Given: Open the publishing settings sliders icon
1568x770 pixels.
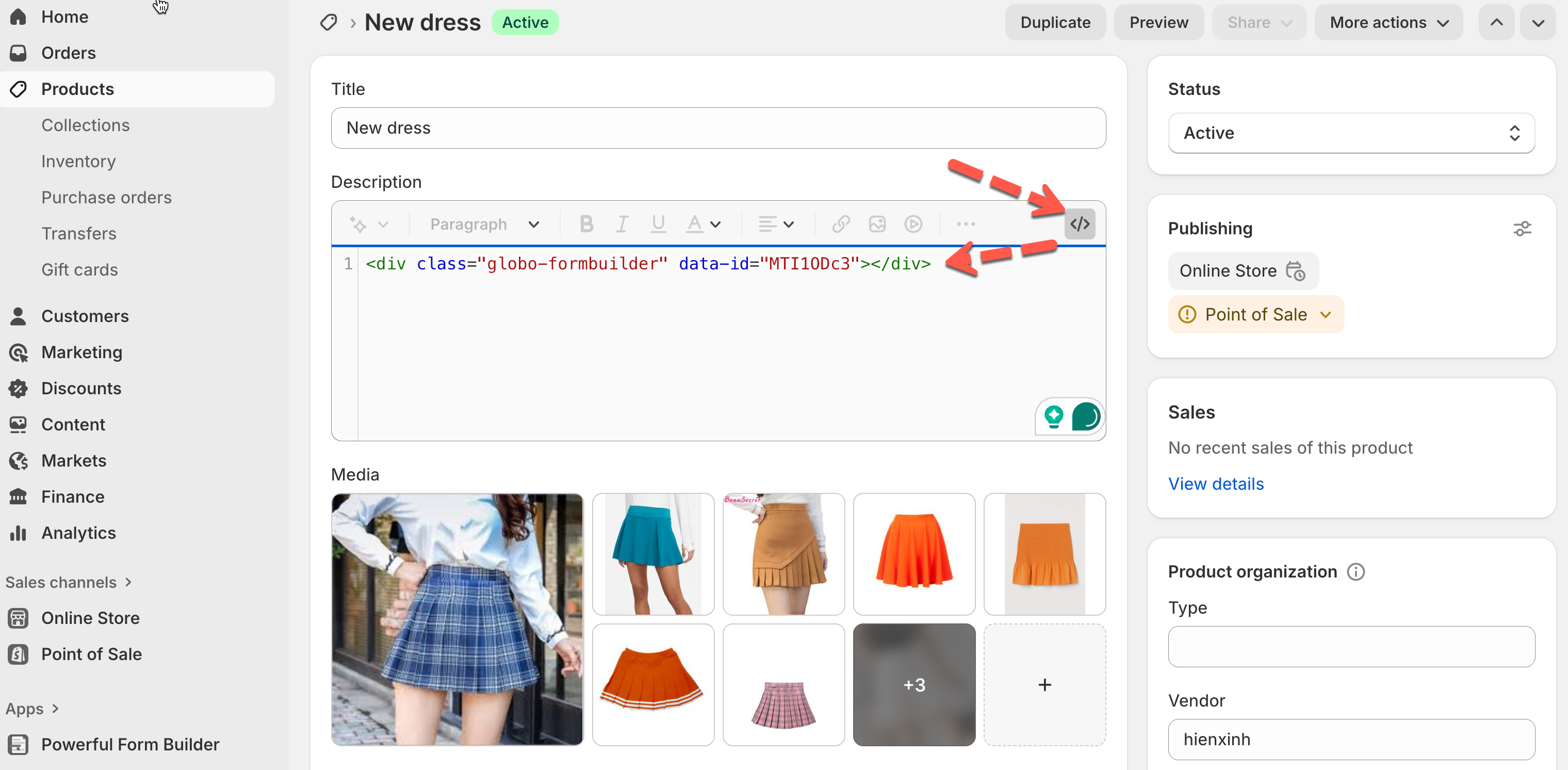Looking at the screenshot, I should 1522,229.
